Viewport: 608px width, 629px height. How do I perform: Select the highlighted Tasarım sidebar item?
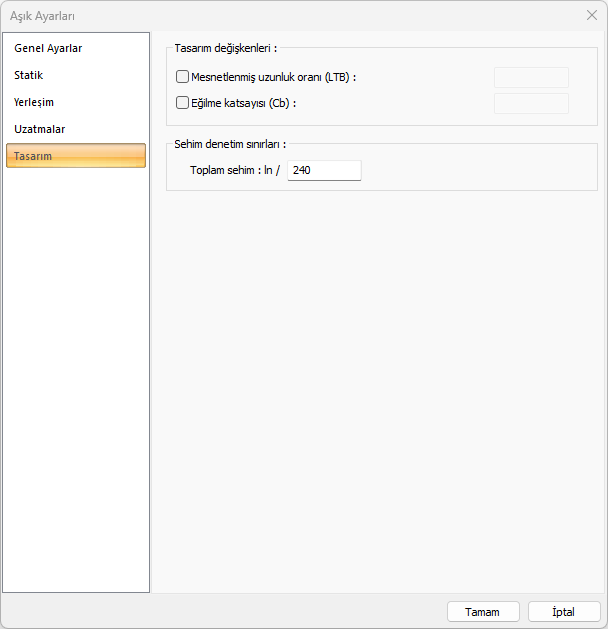point(76,156)
